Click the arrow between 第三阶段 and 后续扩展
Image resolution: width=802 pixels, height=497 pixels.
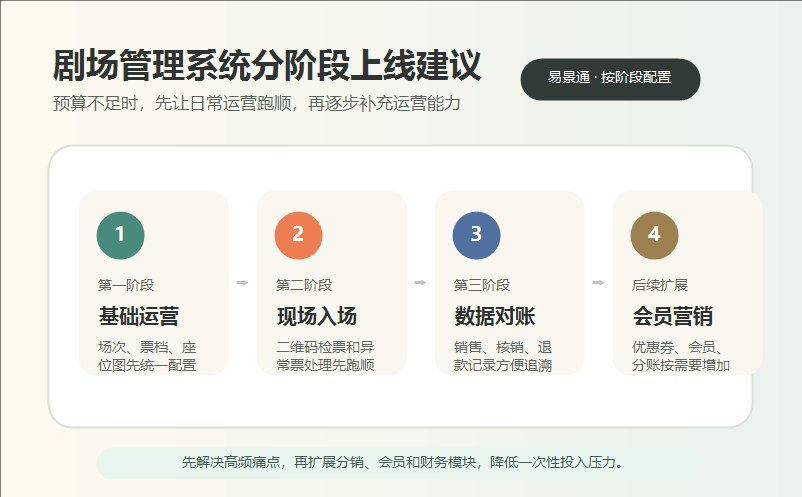(x=598, y=282)
